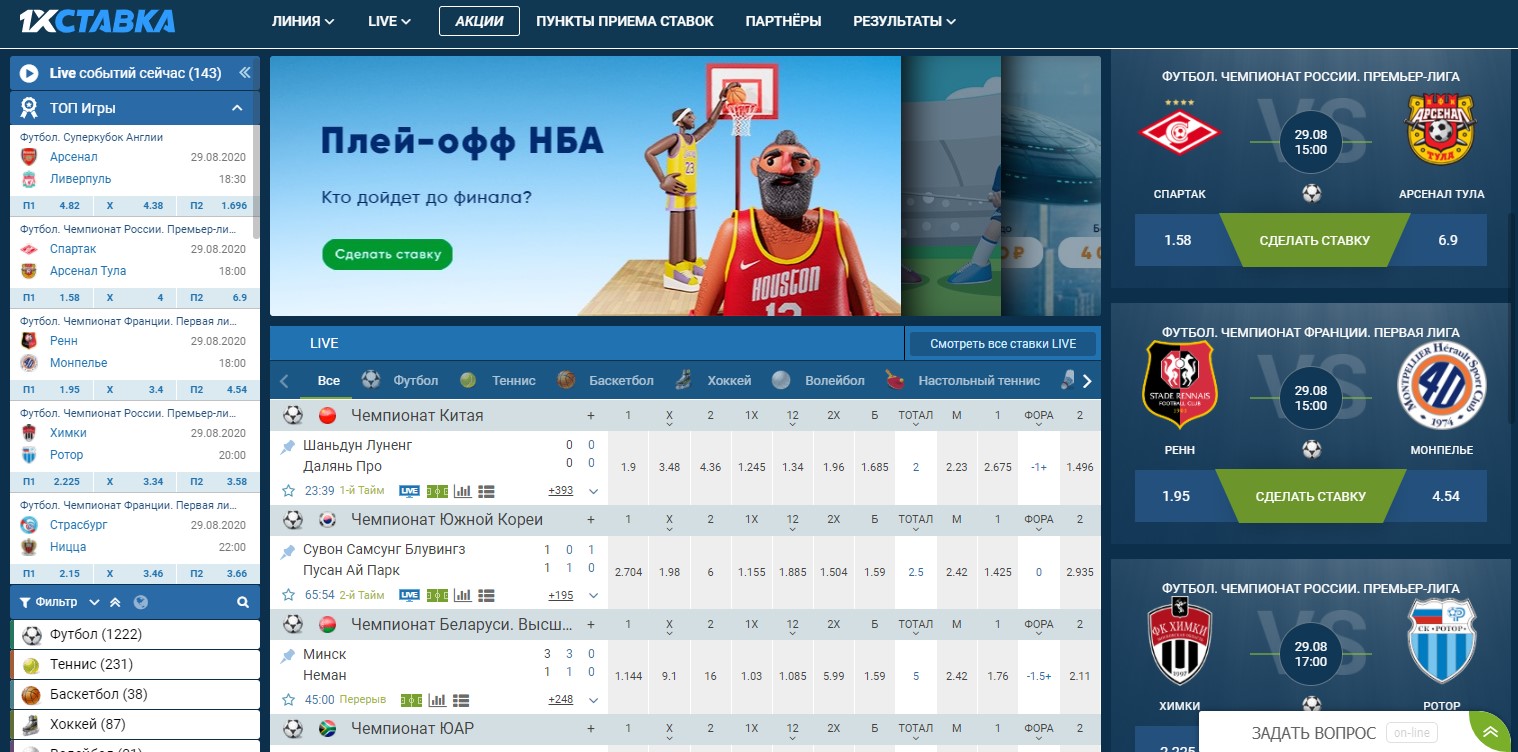The width and height of the screenshot is (1518, 752).
Task: Open the ЗАДАТЬ ВОПРОС chat widget
Action: (1354, 732)
